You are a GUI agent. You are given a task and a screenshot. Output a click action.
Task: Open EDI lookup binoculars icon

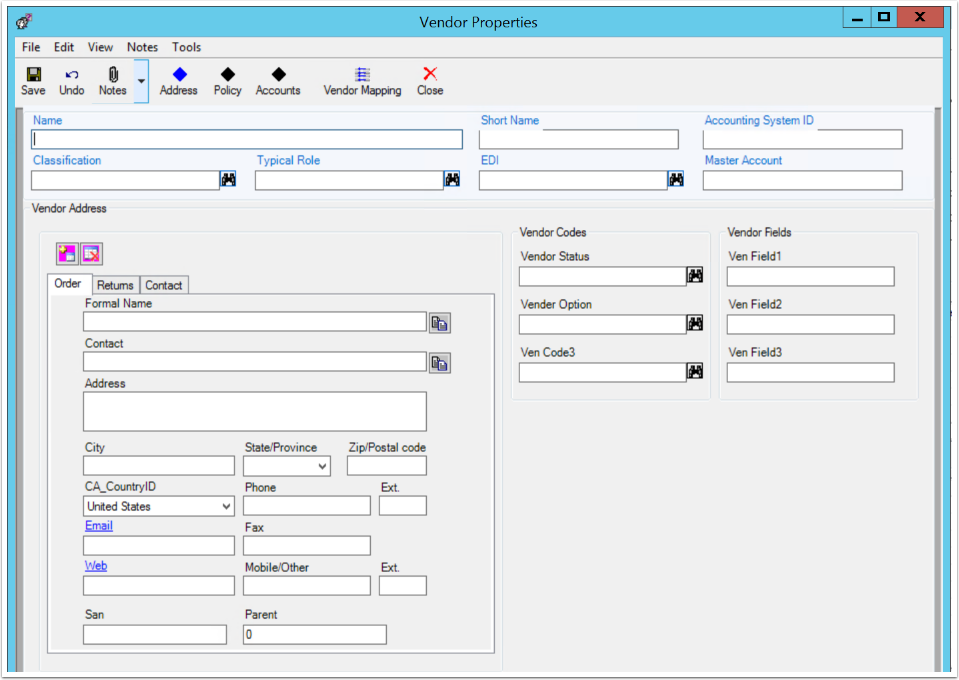(x=676, y=179)
